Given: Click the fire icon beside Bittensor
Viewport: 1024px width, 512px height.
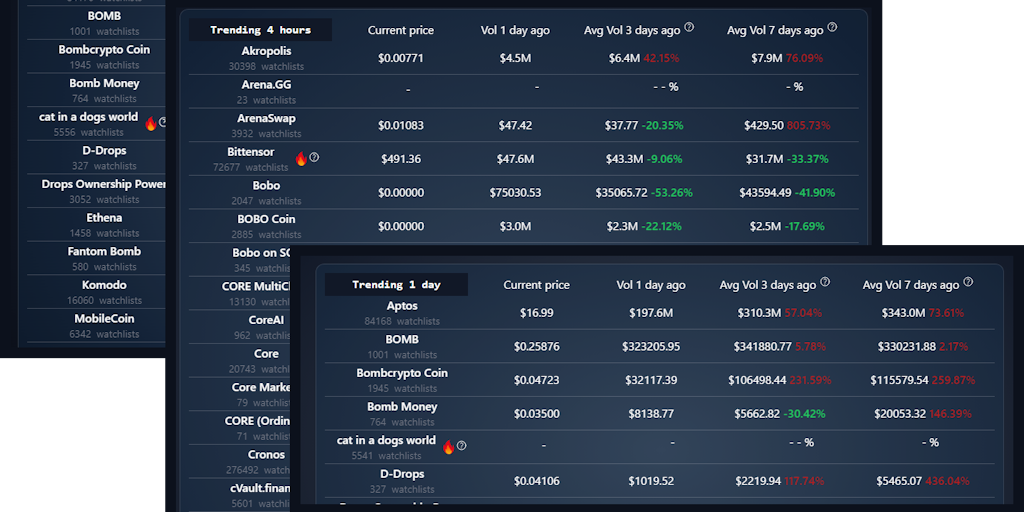Looking at the screenshot, I should 300,158.
